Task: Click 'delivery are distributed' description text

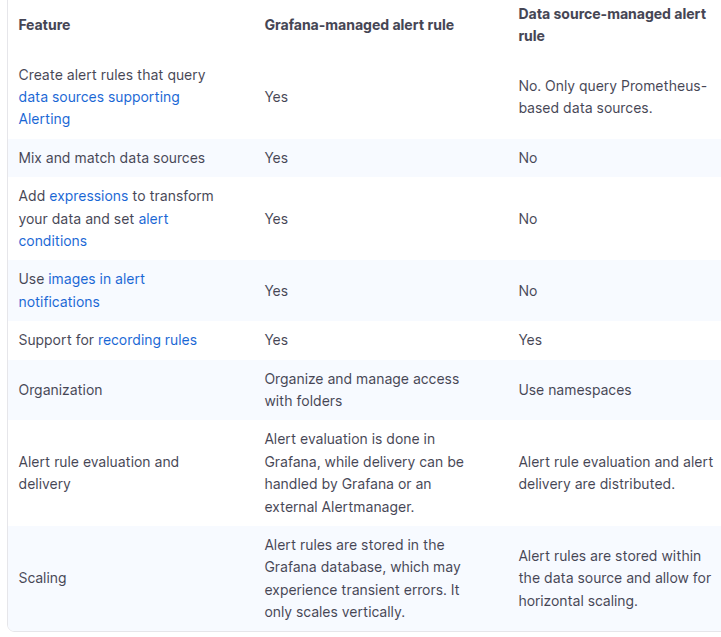Action: tap(596, 484)
